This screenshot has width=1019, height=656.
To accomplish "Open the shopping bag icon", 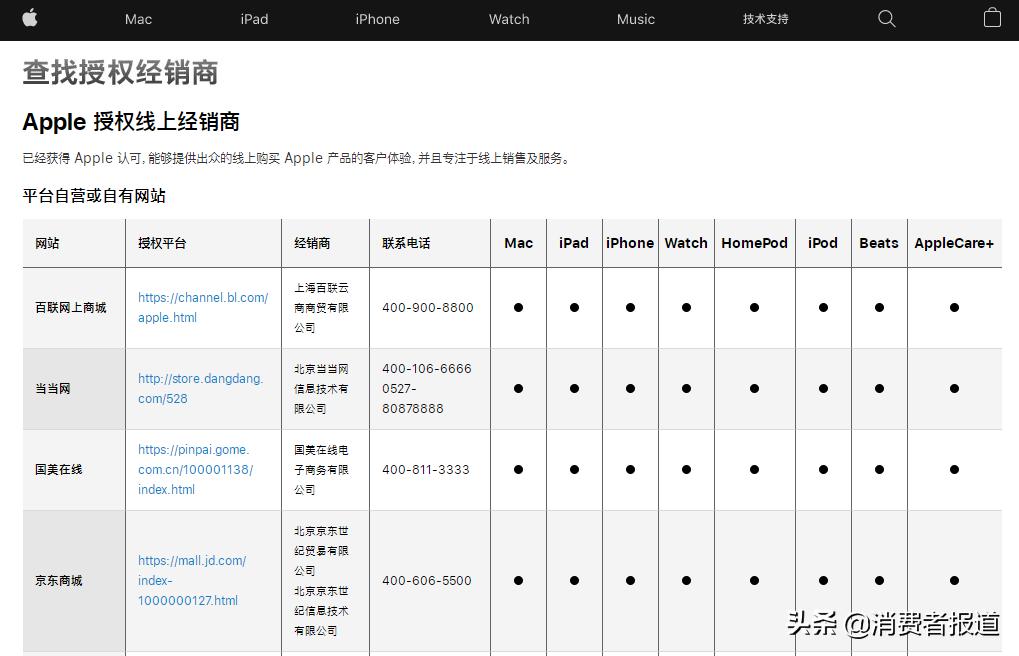I will coord(991,18).
